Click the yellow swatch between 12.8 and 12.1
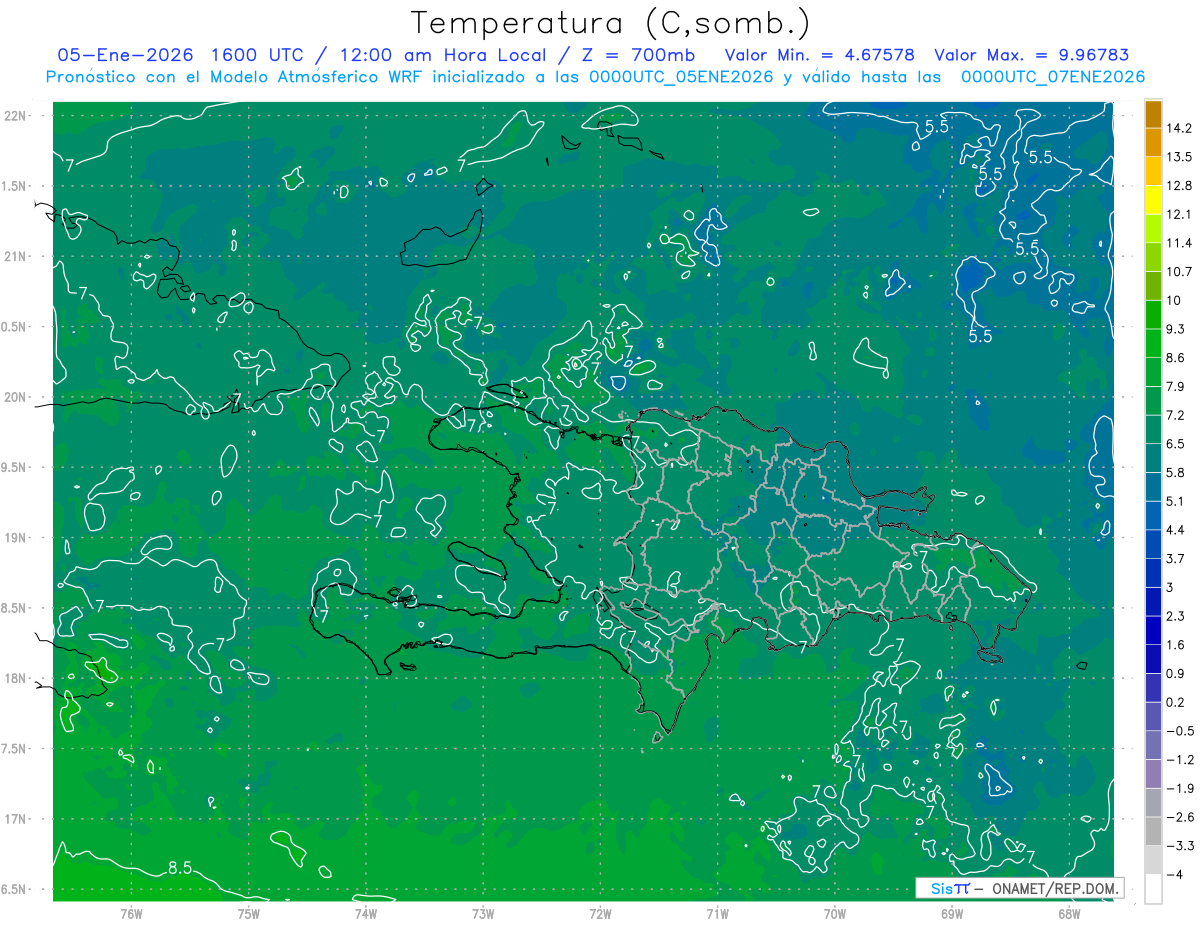This screenshot has width=1200, height=927. [x=1153, y=200]
